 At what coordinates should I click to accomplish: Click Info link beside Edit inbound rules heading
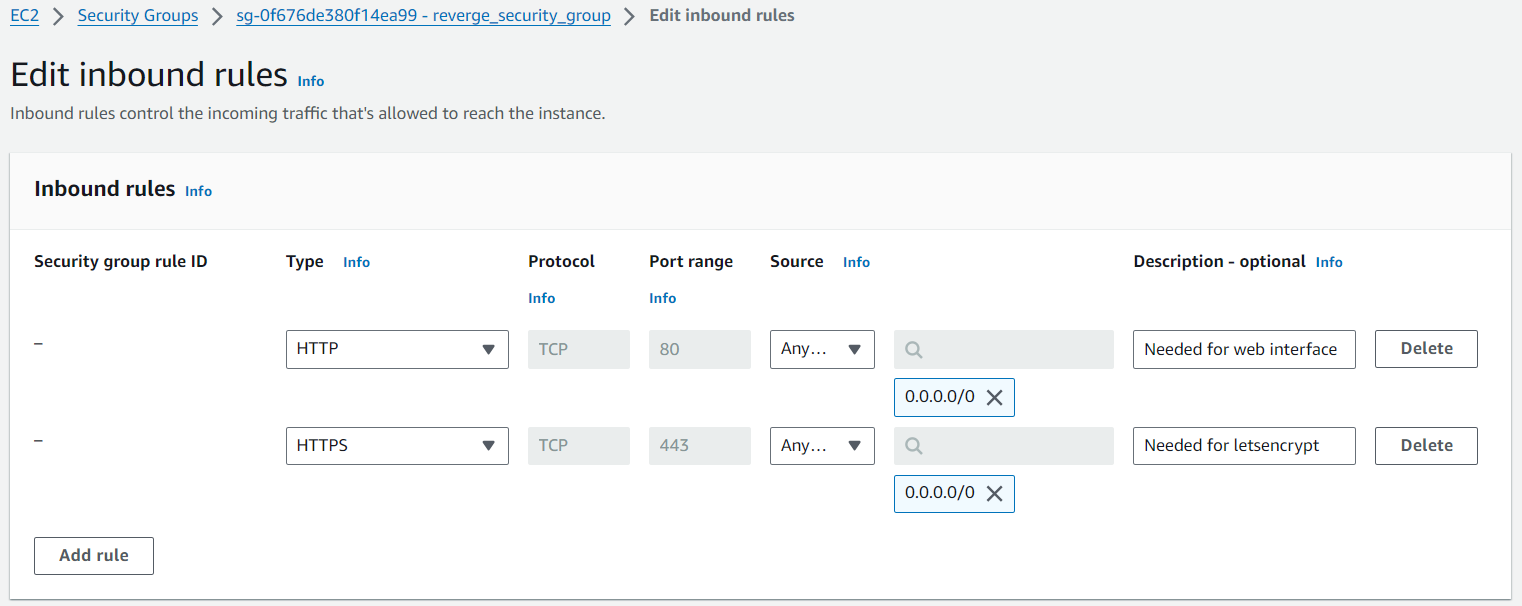(311, 81)
